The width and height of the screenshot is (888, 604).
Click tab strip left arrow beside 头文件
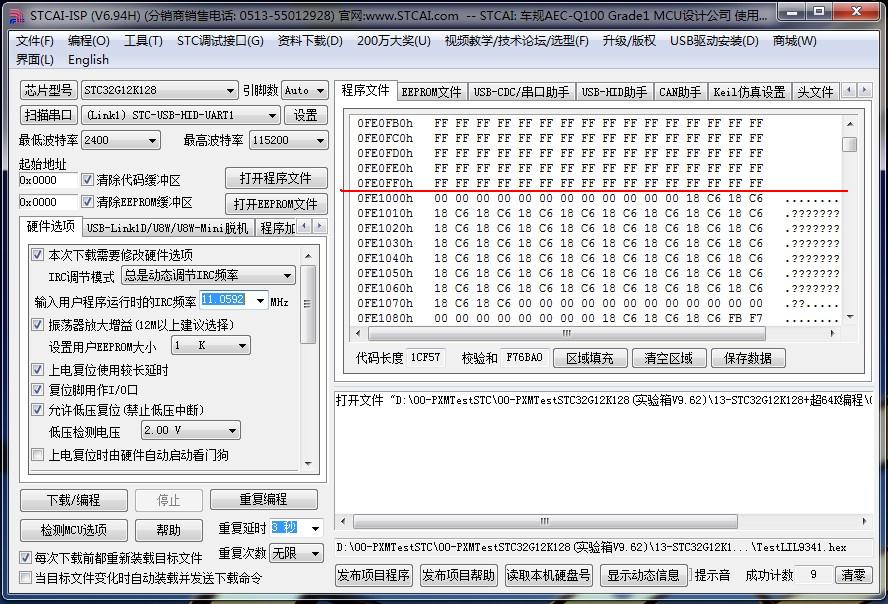849,90
